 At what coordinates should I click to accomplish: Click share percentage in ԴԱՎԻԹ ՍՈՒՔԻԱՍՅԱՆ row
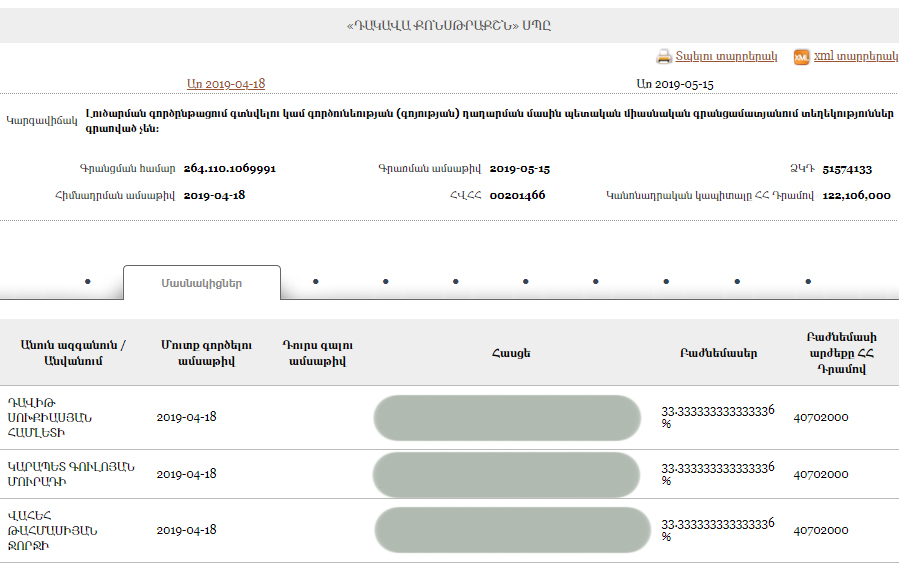point(718,417)
